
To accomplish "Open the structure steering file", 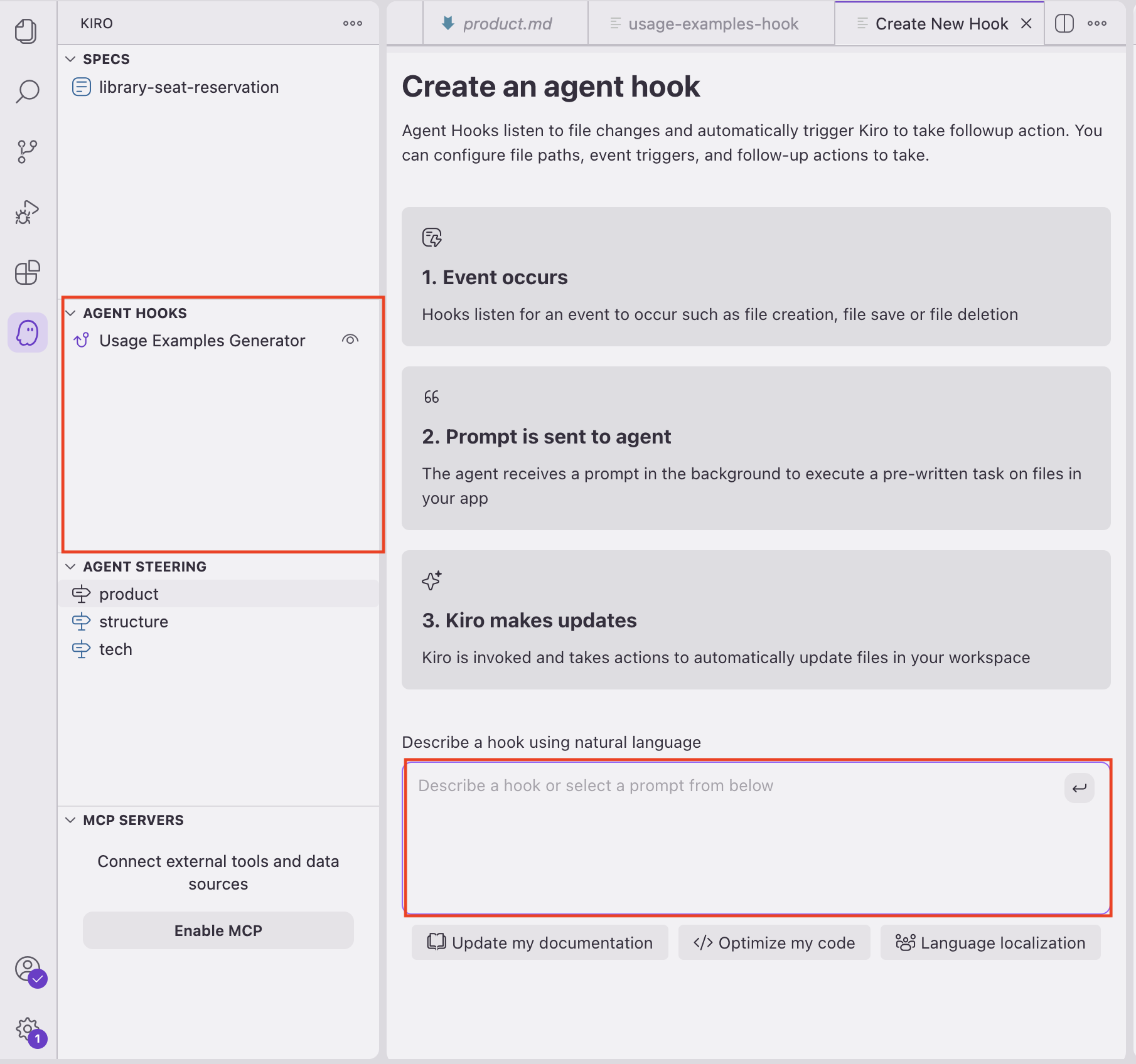I will point(218,621).
